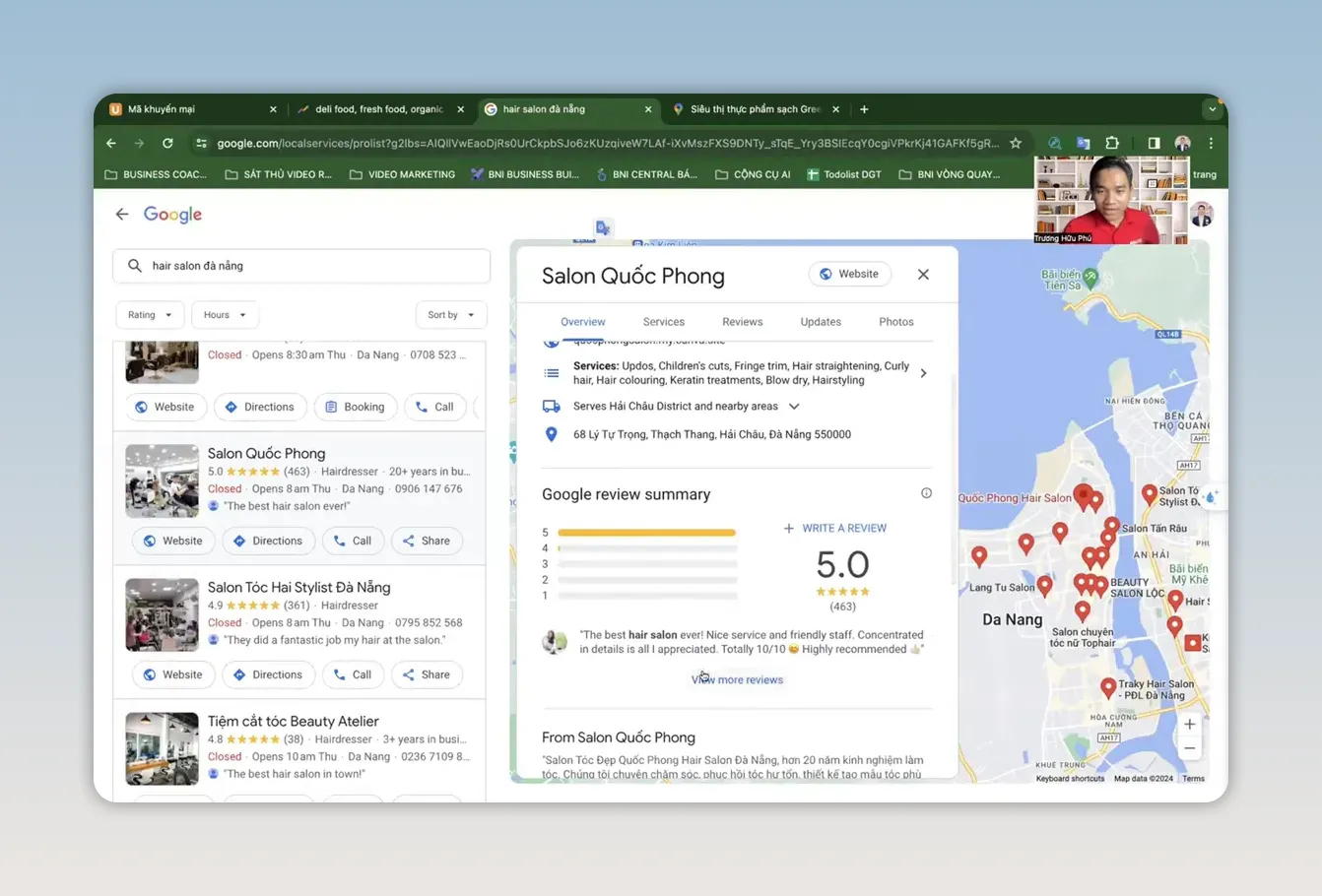Click Call button on first listing
Viewport: 1322px width, 896px height.
coord(434,407)
